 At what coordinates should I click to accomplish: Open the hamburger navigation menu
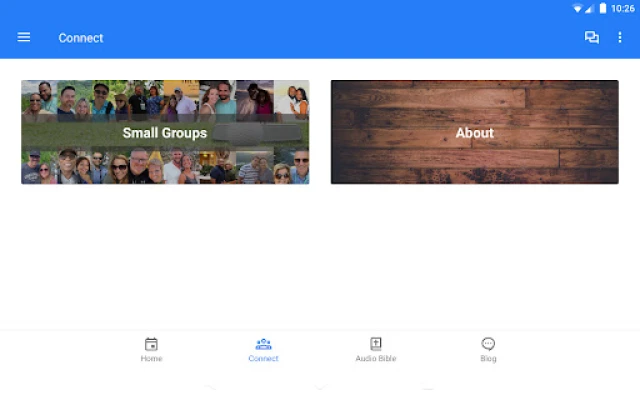pos(24,37)
